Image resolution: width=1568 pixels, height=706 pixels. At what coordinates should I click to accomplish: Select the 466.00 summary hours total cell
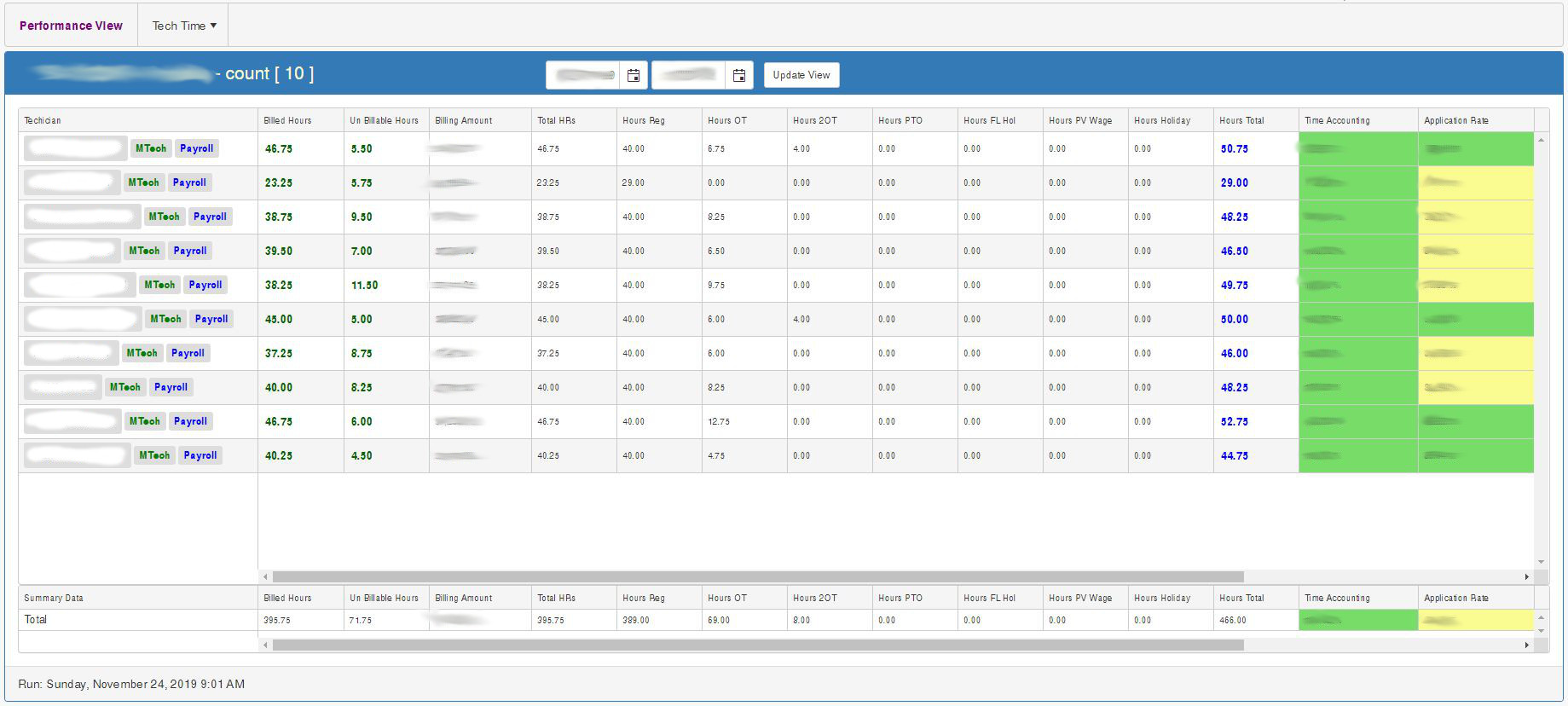[x=1256, y=620]
